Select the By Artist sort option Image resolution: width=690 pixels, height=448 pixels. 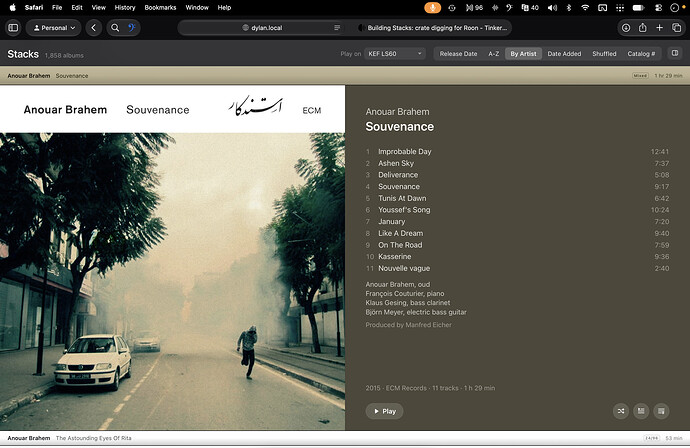pyautogui.click(x=523, y=54)
